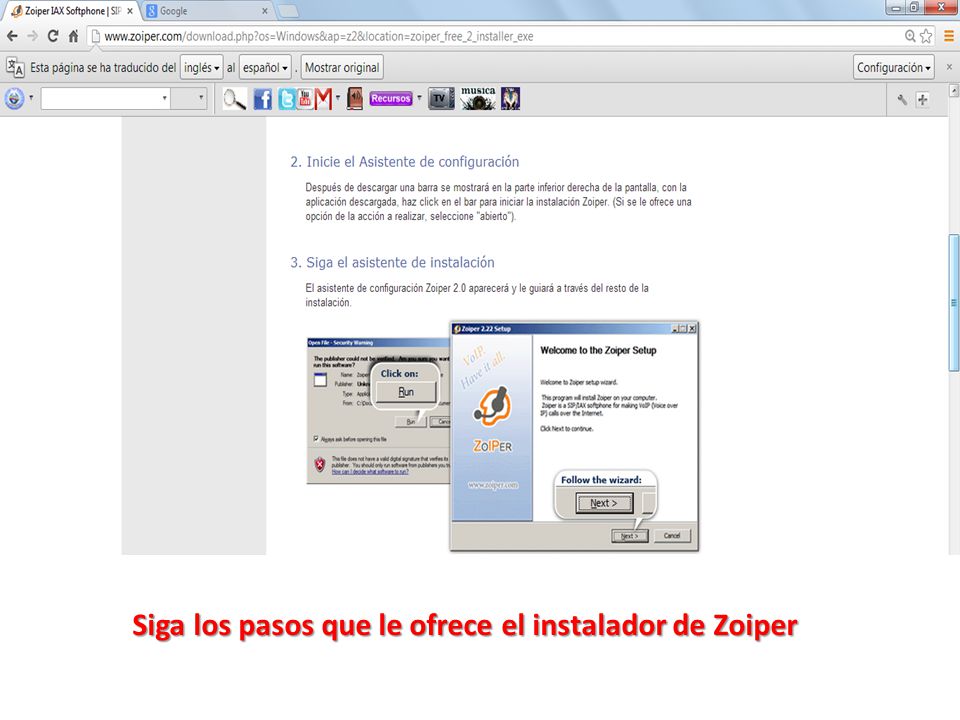Viewport: 960px width, 720px height.
Task: Click the globe emblem toolbar icon
Action: pyautogui.click(x=15, y=98)
